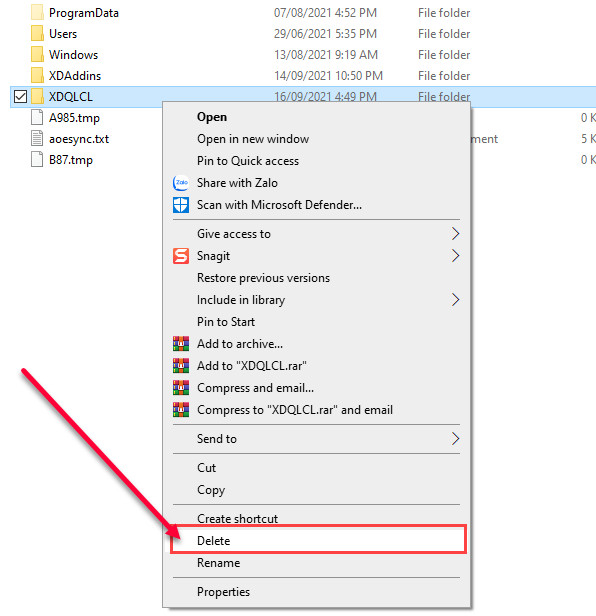Click WinRAR icon beside Add to "XDQLCL.rar"
The image size is (596, 616).
(181, 366)
